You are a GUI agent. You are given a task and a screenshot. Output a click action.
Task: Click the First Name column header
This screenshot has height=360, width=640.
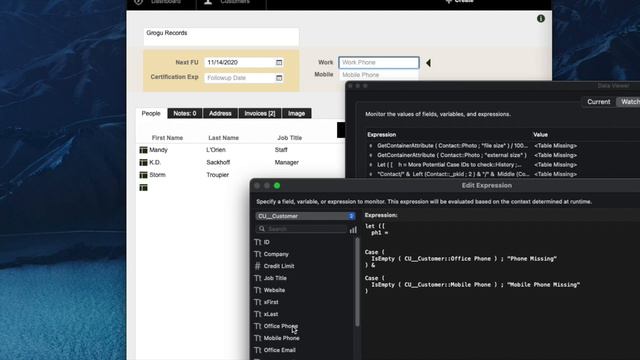pyautogui.click(x=167, y=138)
